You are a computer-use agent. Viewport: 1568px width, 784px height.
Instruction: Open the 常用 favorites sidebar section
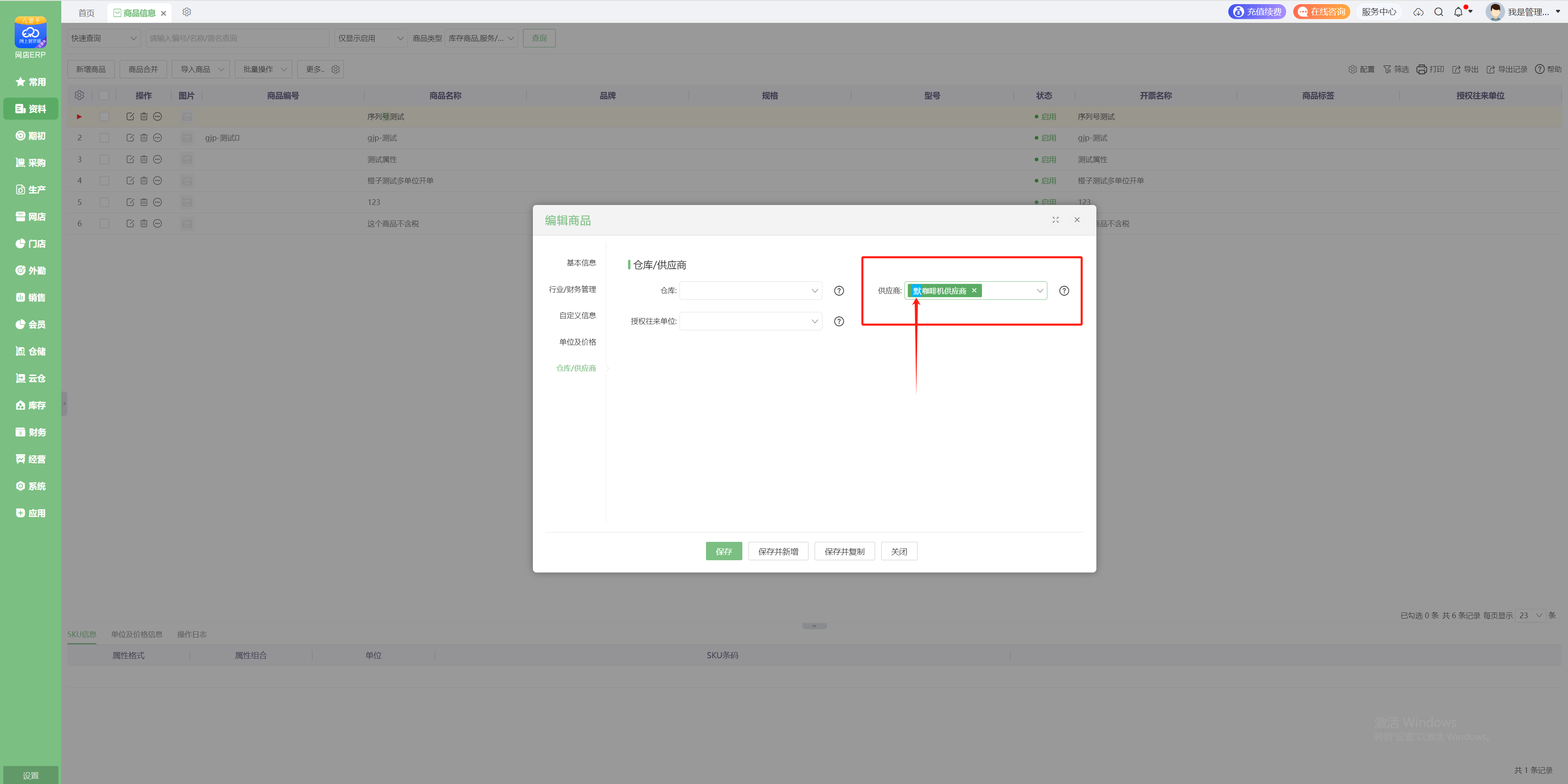click(31, 82)
